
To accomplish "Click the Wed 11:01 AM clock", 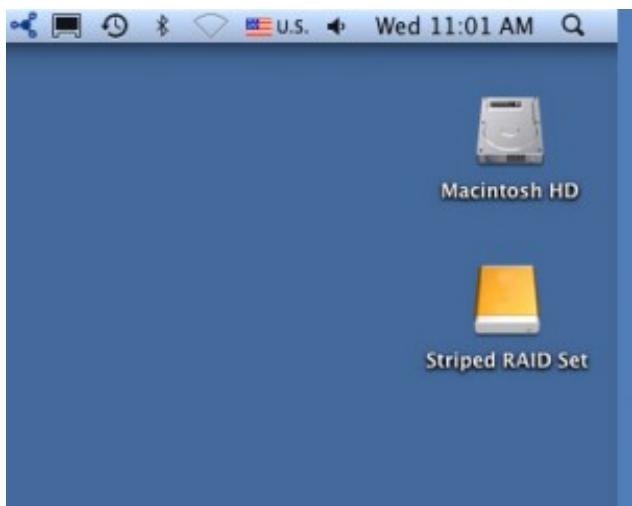I will [454, 27].
